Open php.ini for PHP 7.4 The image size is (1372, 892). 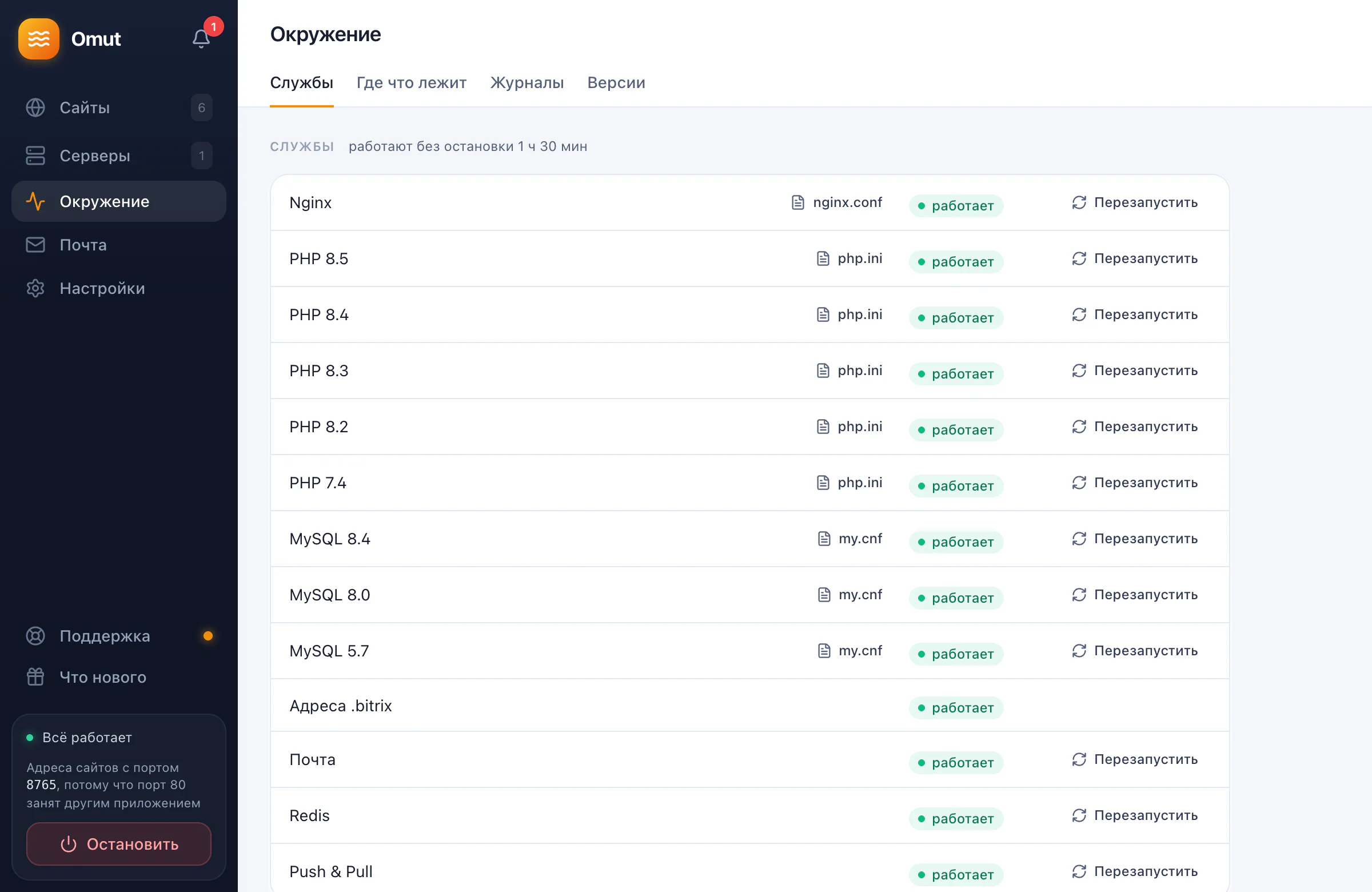(849, 482)
